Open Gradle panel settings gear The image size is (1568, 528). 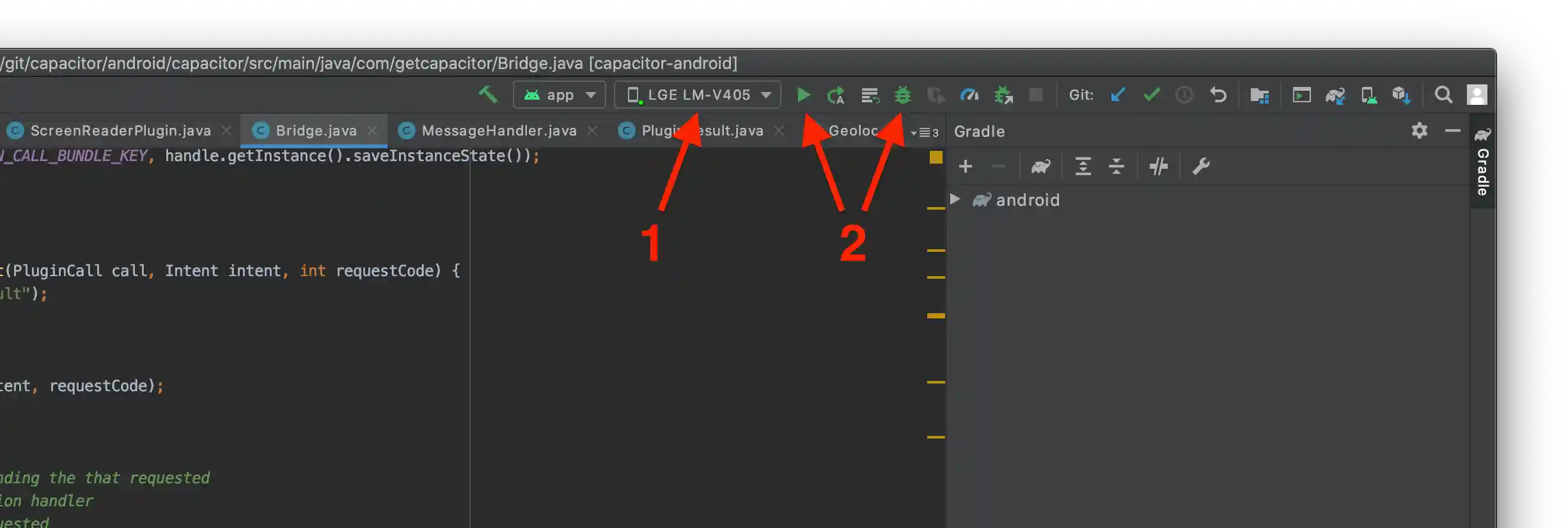(1420, 131)
